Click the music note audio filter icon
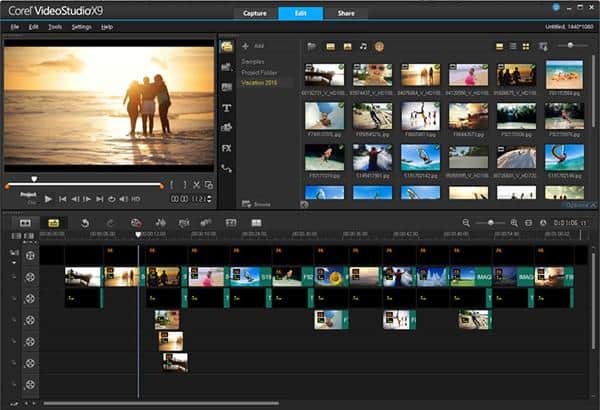The height and width of the screenshot is (410, 600). (363, 46)
